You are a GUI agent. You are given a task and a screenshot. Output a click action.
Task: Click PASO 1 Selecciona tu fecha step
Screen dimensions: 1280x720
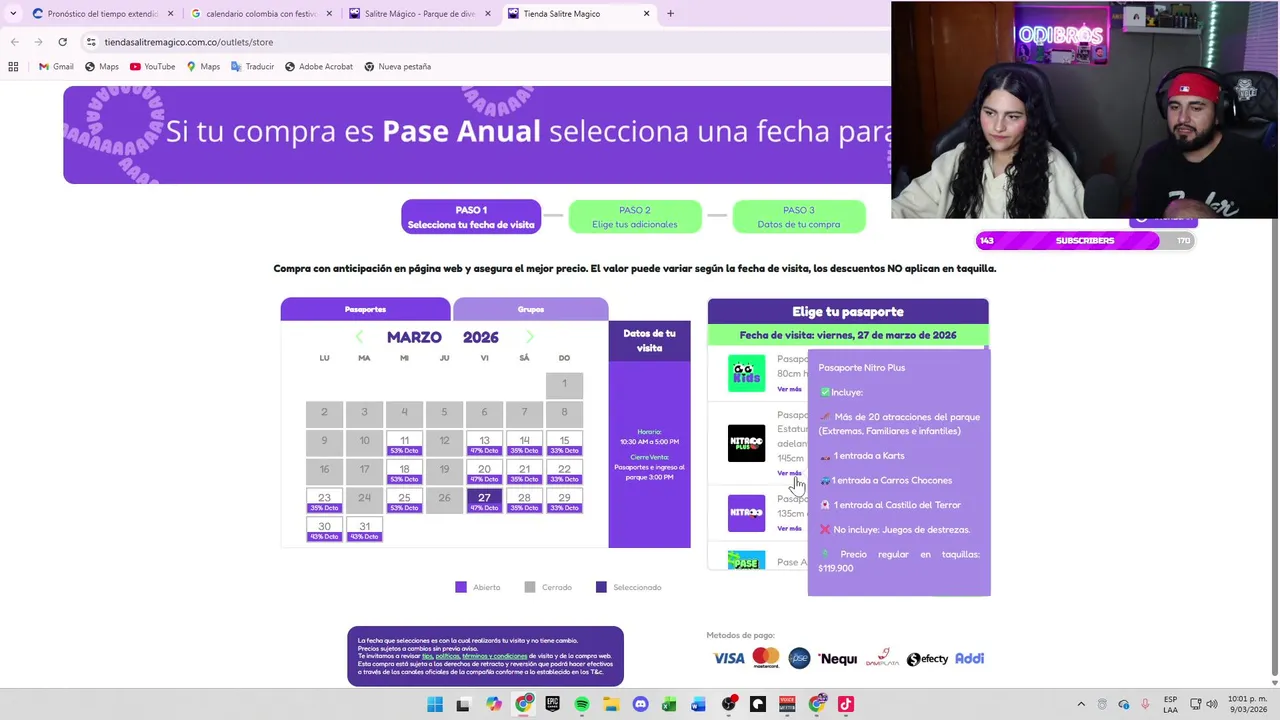tap(471, 217)
